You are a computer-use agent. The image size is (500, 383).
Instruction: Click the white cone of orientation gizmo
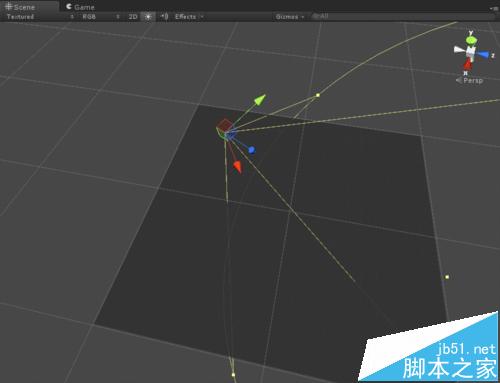[459, 50]
